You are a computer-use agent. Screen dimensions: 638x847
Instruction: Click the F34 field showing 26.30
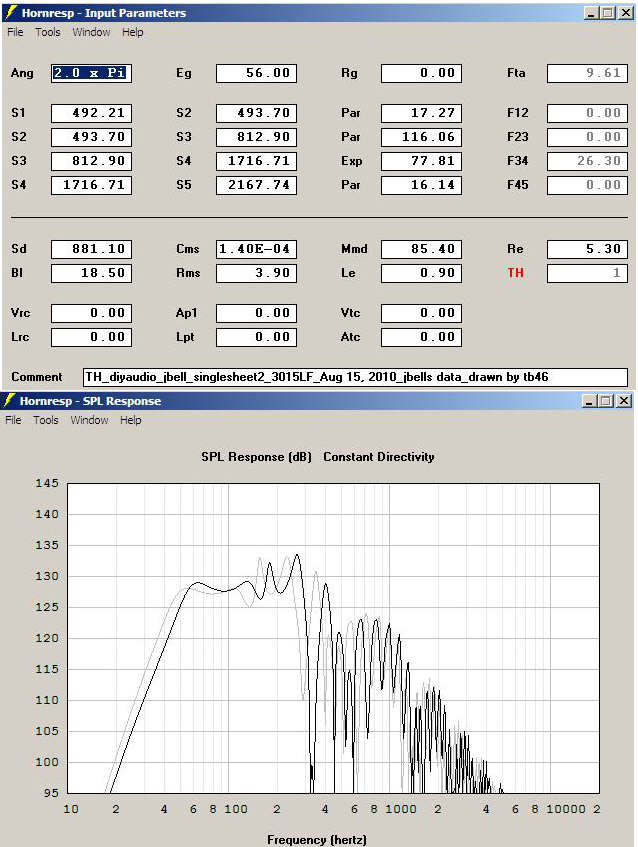tap(587, 160)
